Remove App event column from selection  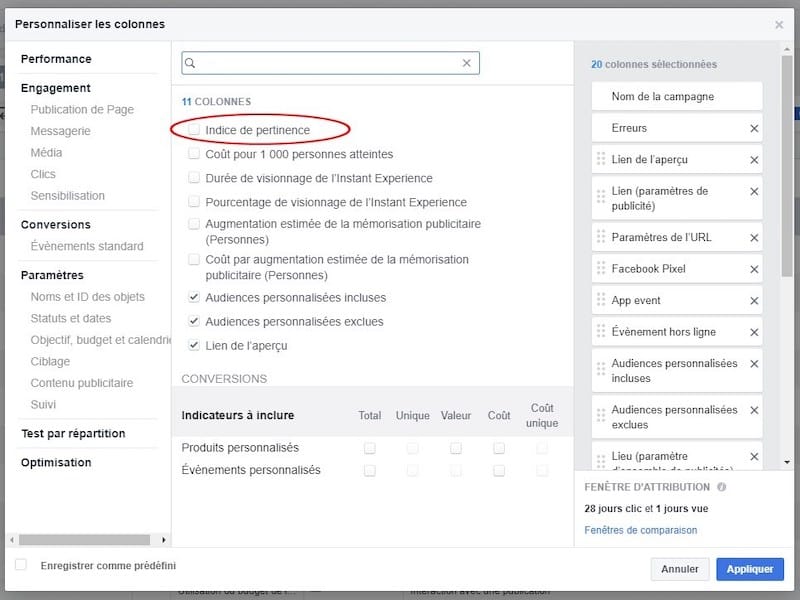click(754, 300)
